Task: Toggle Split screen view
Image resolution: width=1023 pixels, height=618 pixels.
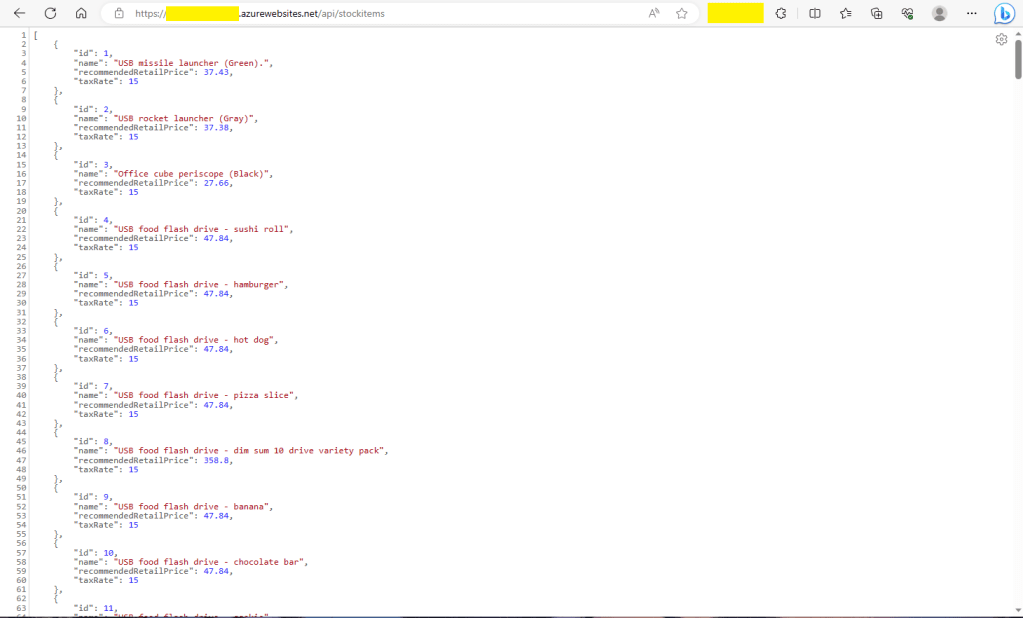Action: 814,14
